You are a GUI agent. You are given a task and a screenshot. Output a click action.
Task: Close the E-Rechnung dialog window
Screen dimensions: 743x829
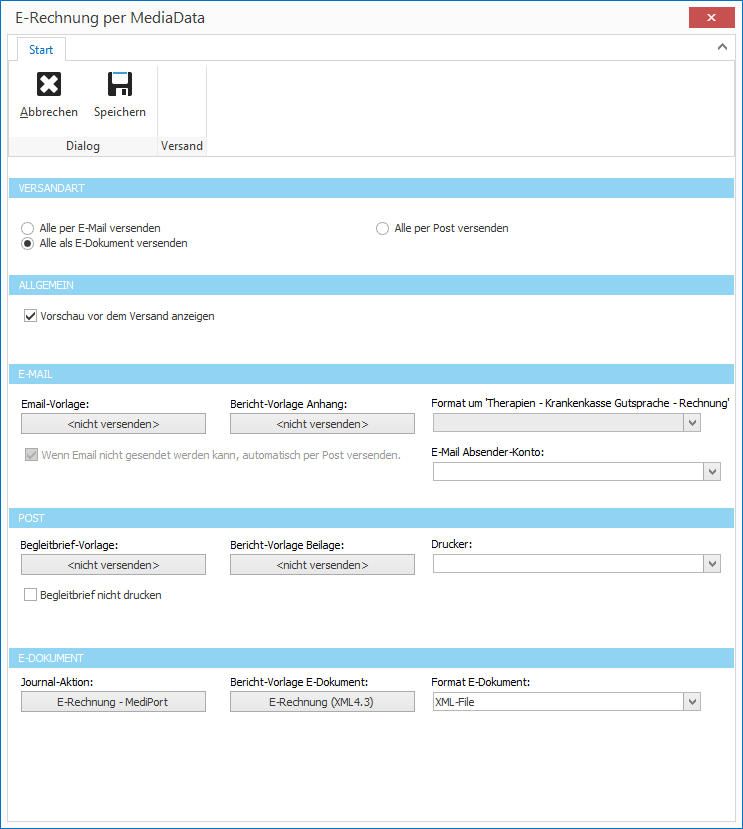(x=711, y=18)
